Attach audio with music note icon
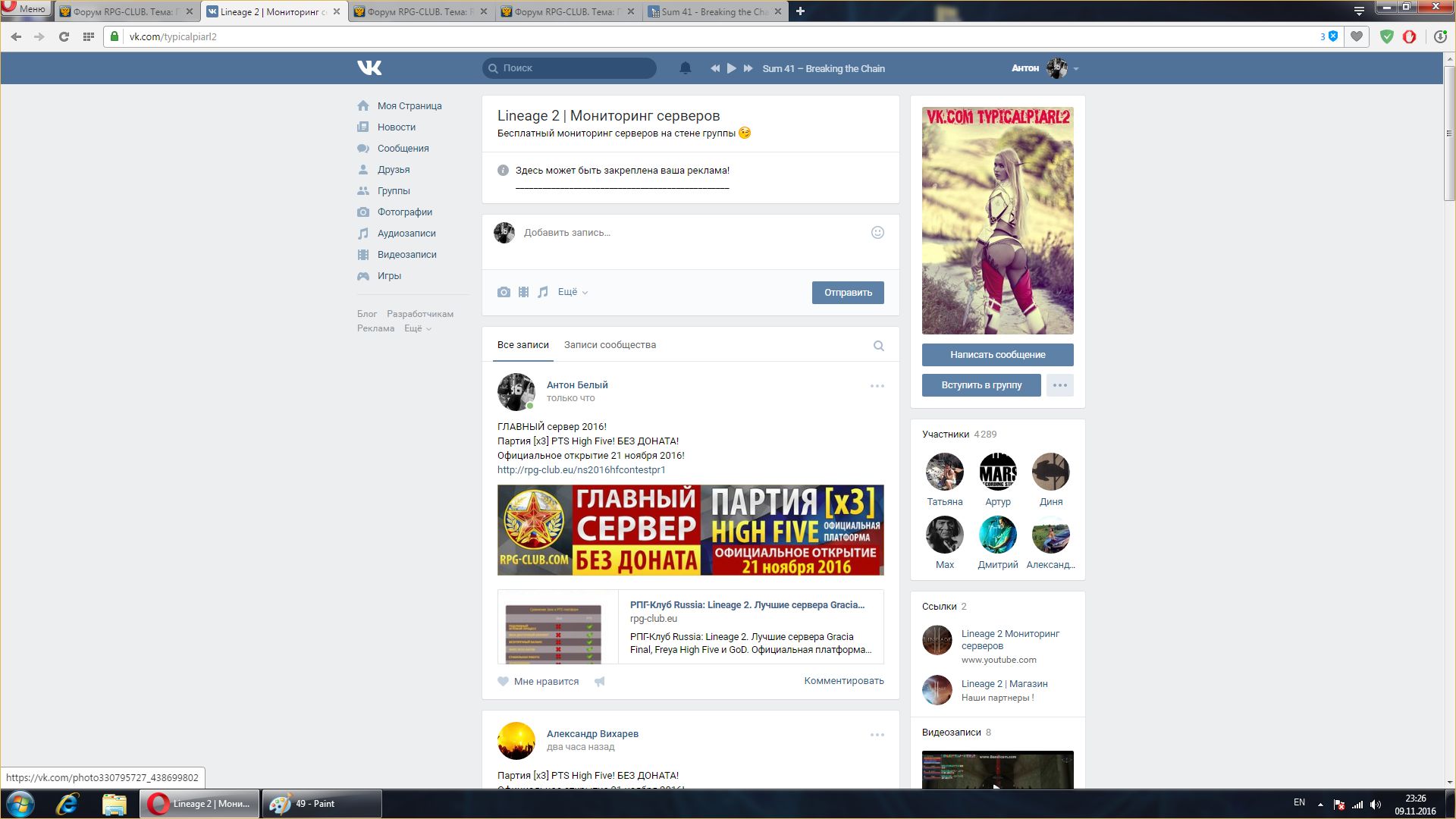Image resolution: width=1456 pixels, height=819 pixels. coord(543,292)
